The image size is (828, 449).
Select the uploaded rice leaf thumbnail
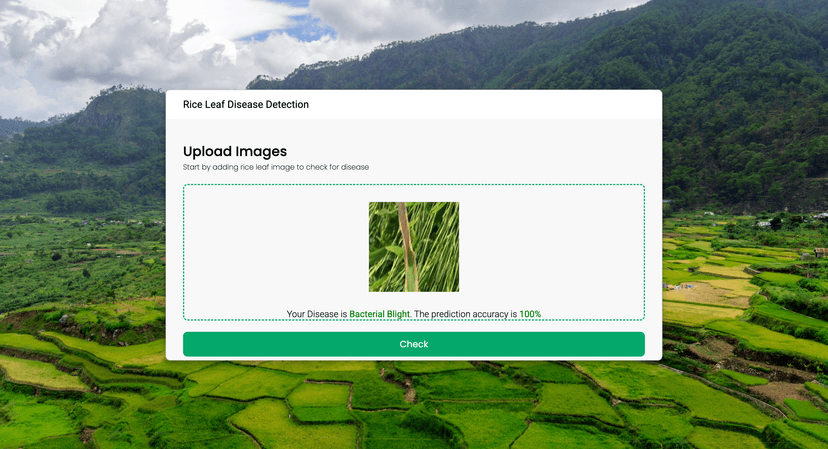(414, 247)
